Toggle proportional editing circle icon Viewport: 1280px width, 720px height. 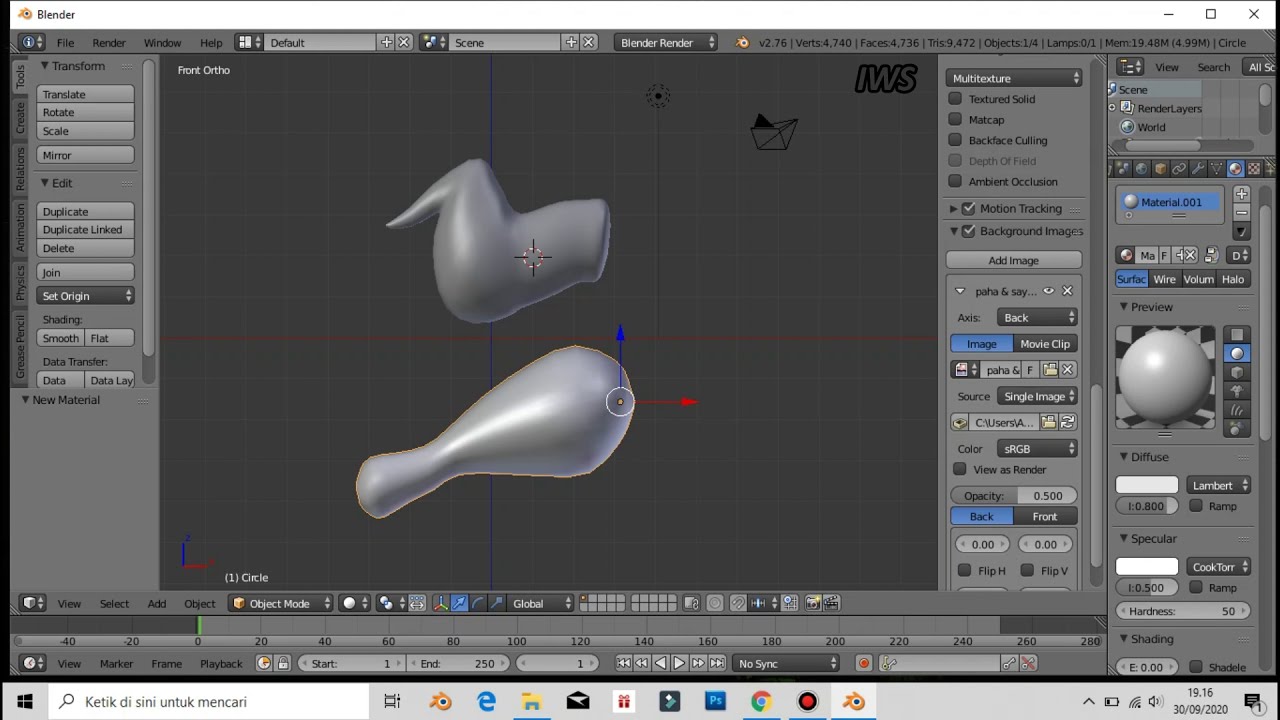point(715,603)
